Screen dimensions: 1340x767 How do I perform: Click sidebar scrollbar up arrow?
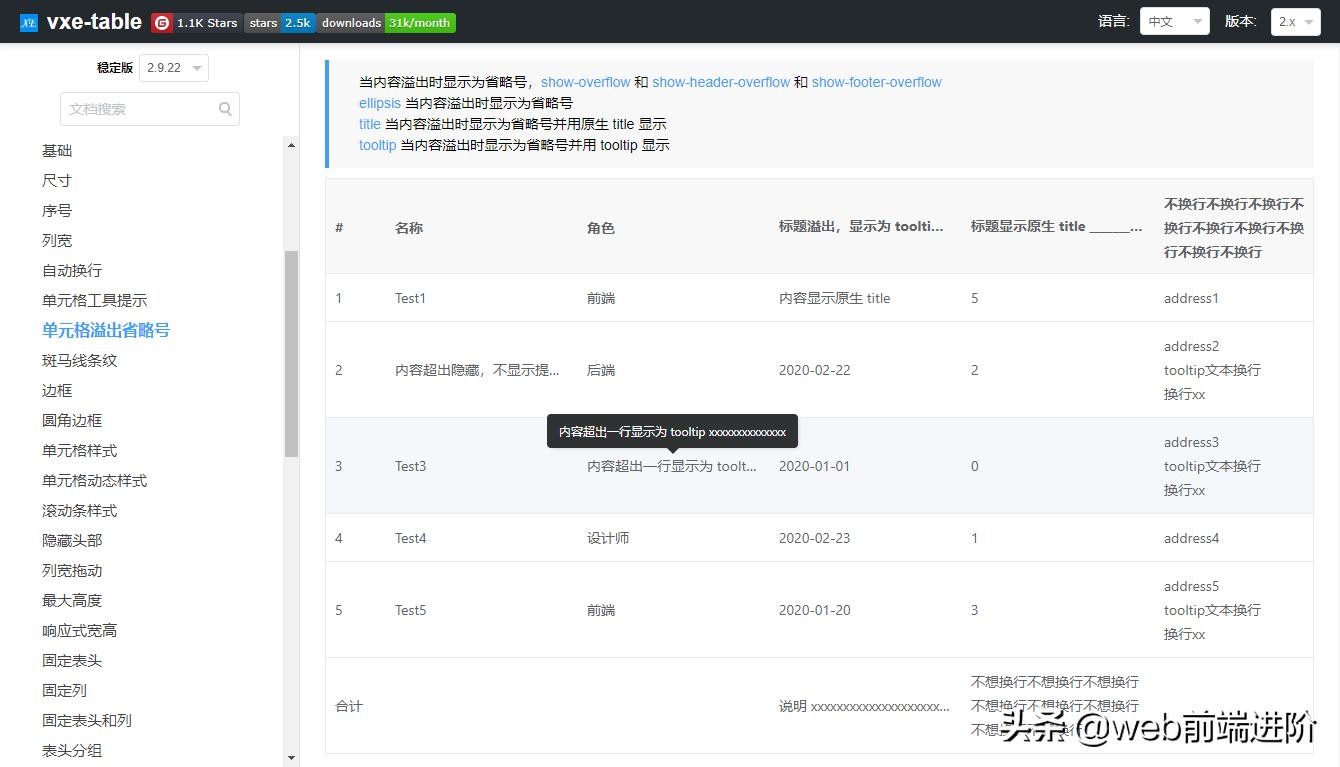tap(291, 146)
